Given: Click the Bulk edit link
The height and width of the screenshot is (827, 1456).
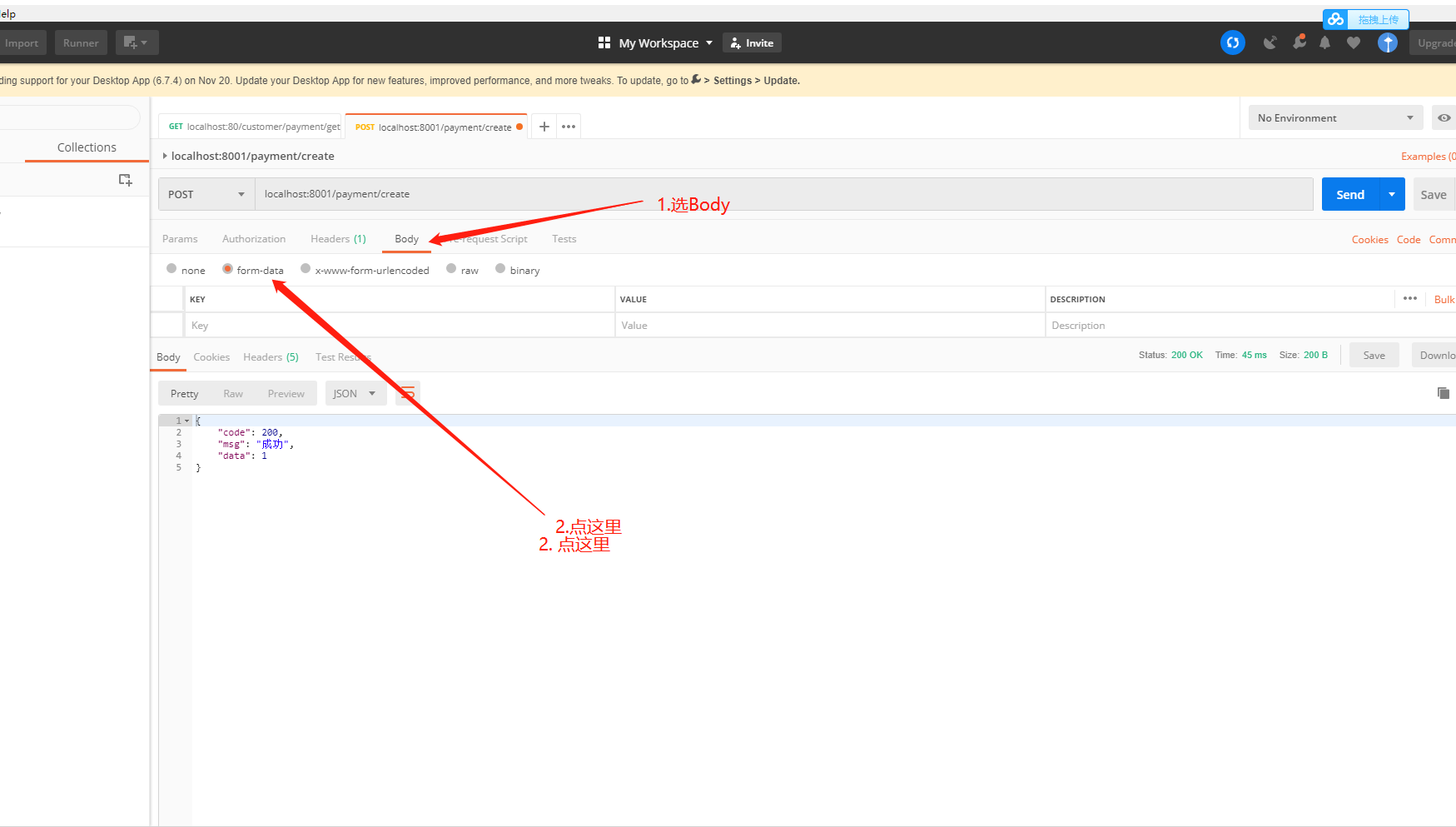Looking at the screenshot, I should click(x=1444, y=299).
